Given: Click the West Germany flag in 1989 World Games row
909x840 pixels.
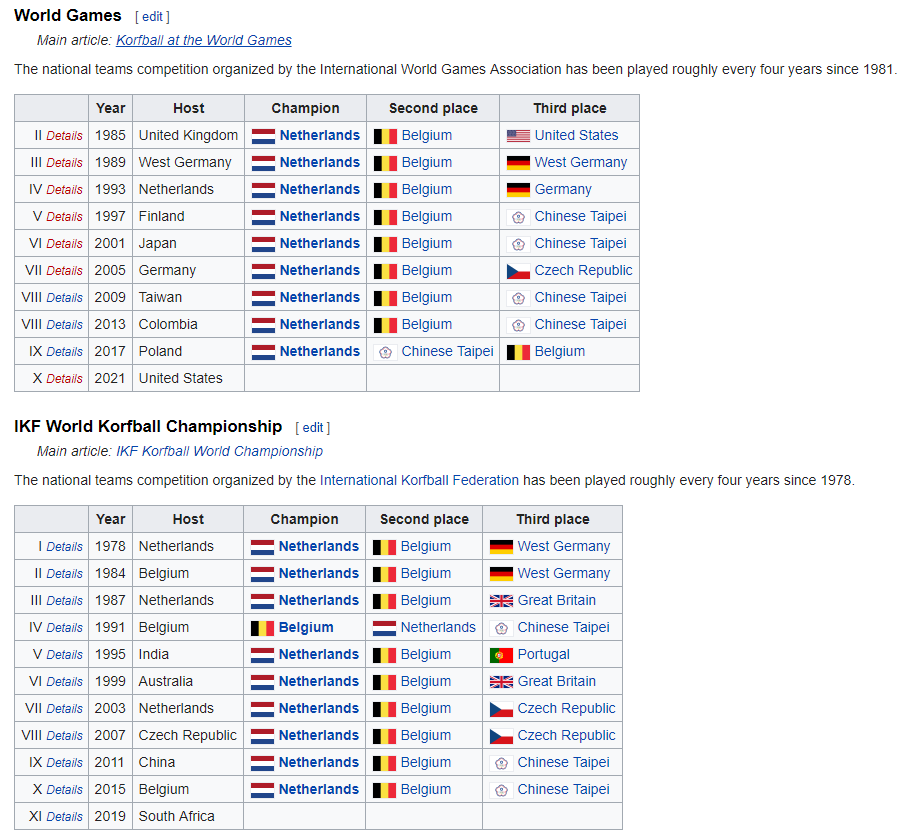Looking at the screenshot, I should pyautogui.click(x=518, y=163).
